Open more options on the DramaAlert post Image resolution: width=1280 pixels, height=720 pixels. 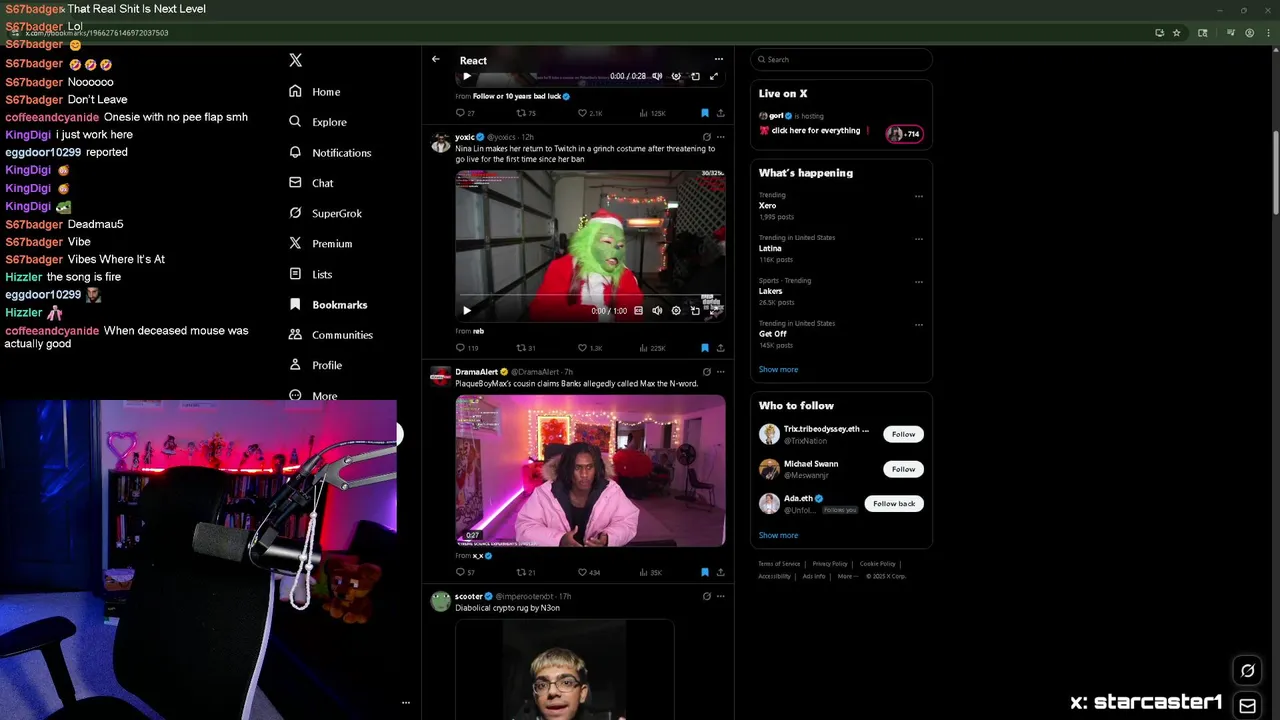[720, 372]
